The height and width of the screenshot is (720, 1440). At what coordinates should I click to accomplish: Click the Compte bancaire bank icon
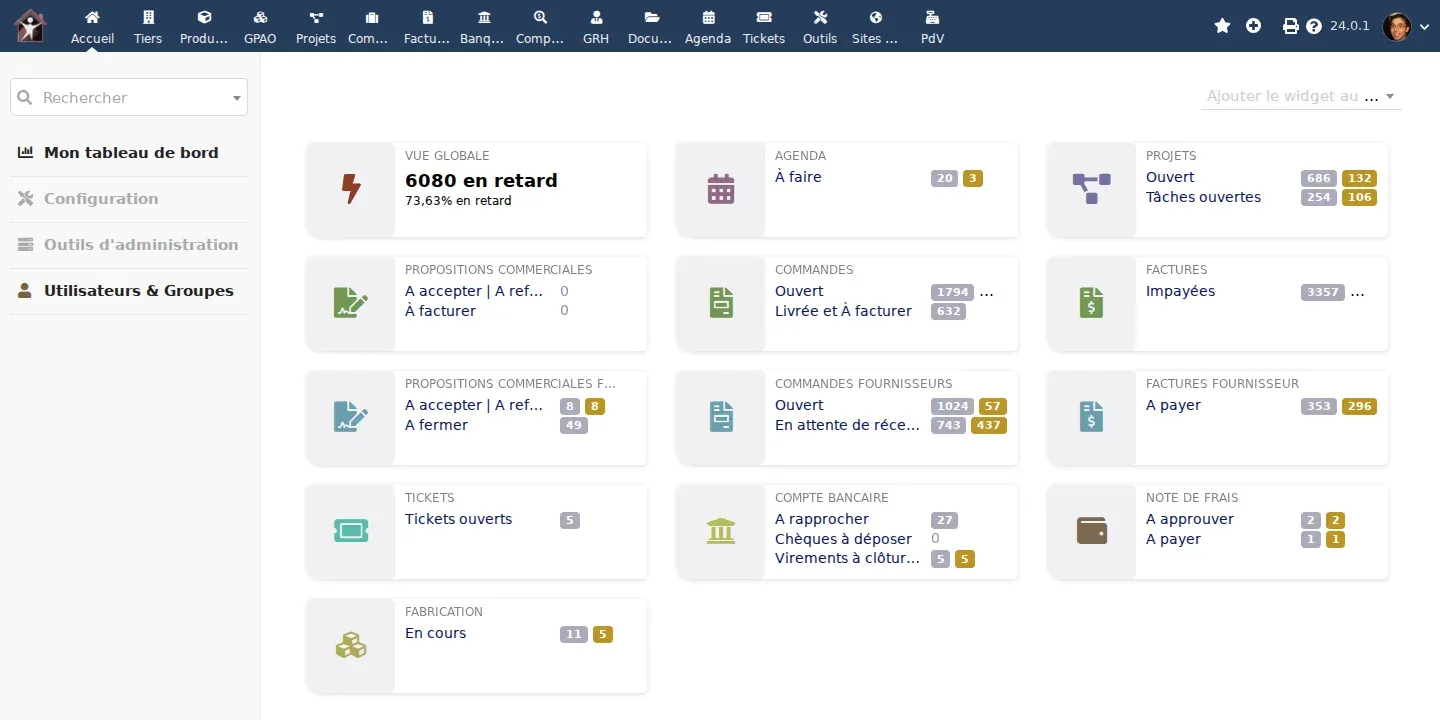point(721,531)
